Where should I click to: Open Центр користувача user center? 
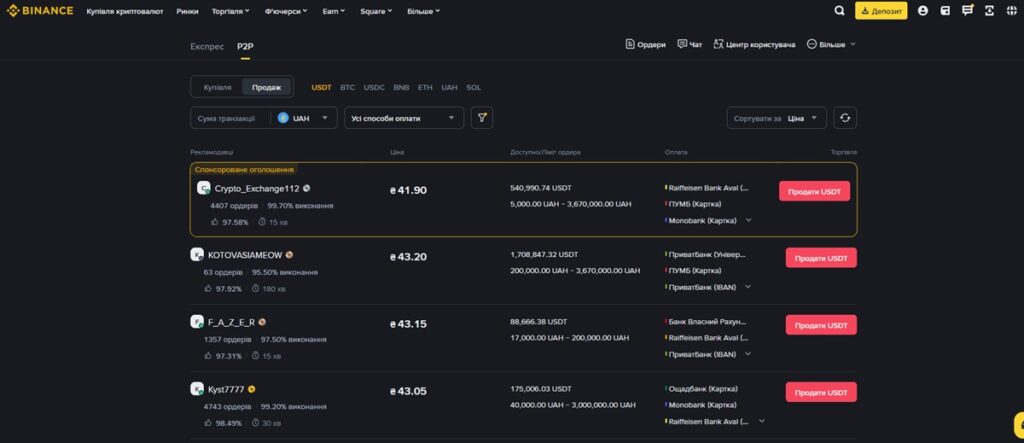point(754,44)
